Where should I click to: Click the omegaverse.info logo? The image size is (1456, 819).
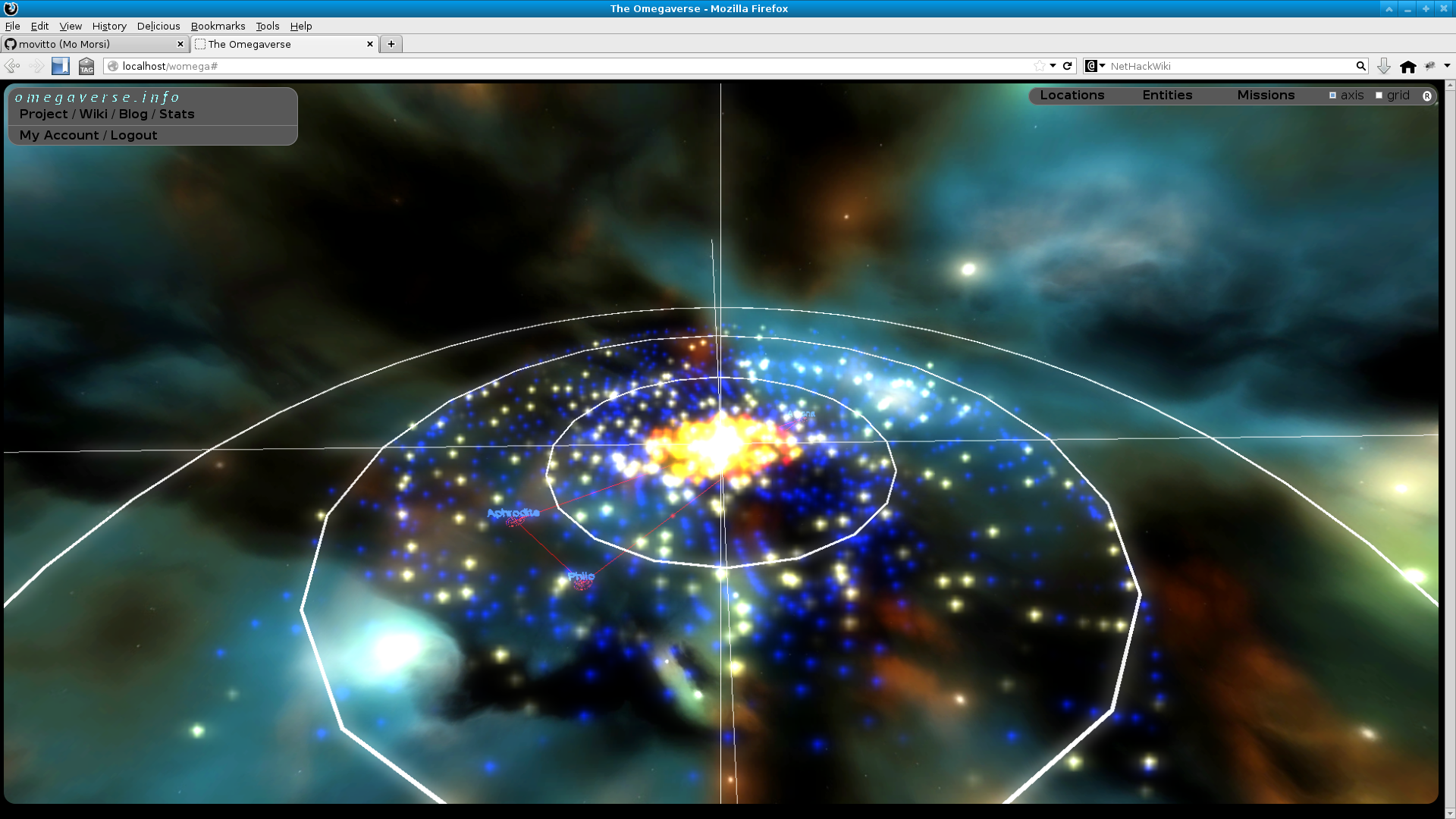coord(99,96)
